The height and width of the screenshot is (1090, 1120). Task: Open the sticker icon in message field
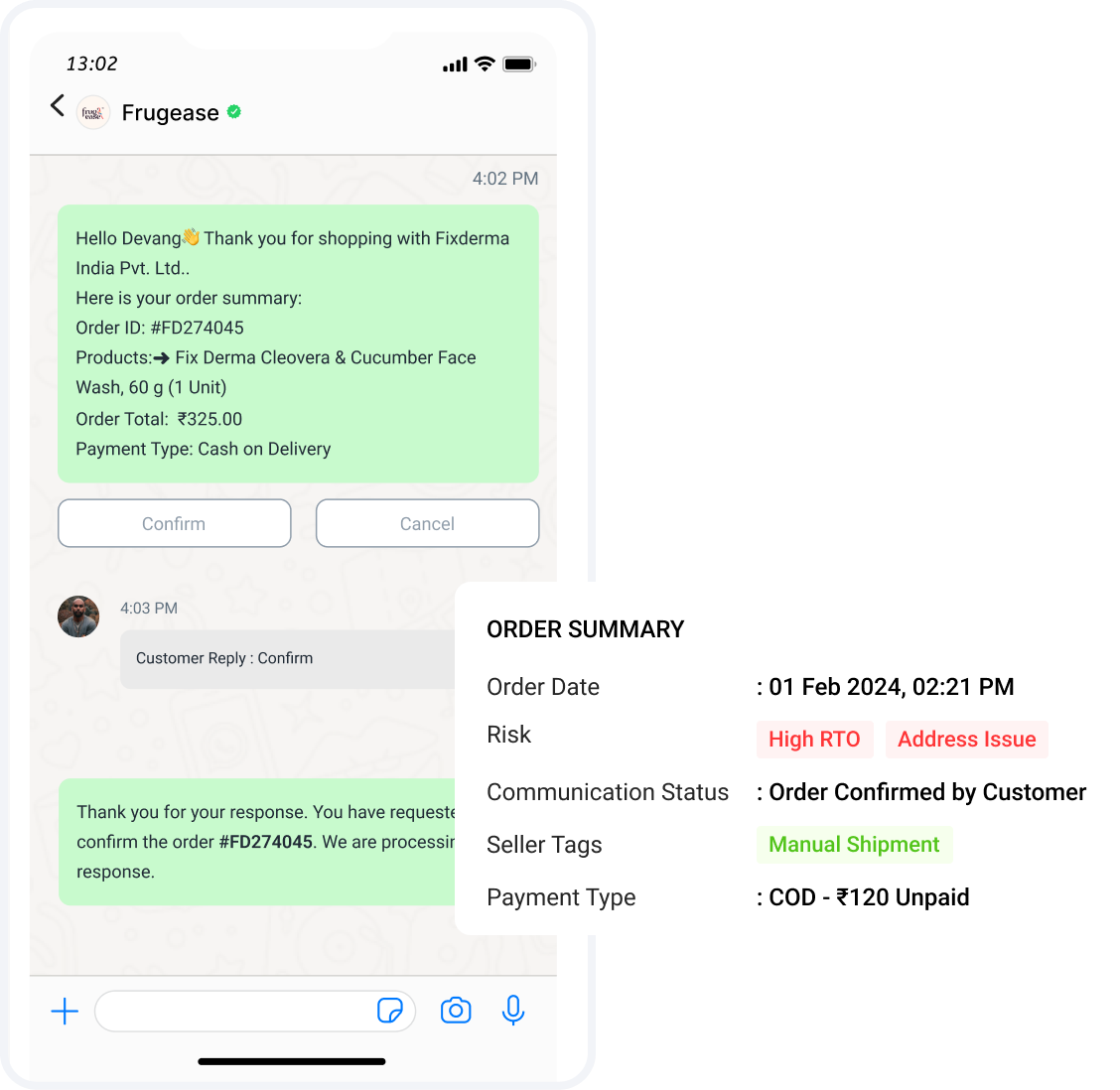(390, 1011)
